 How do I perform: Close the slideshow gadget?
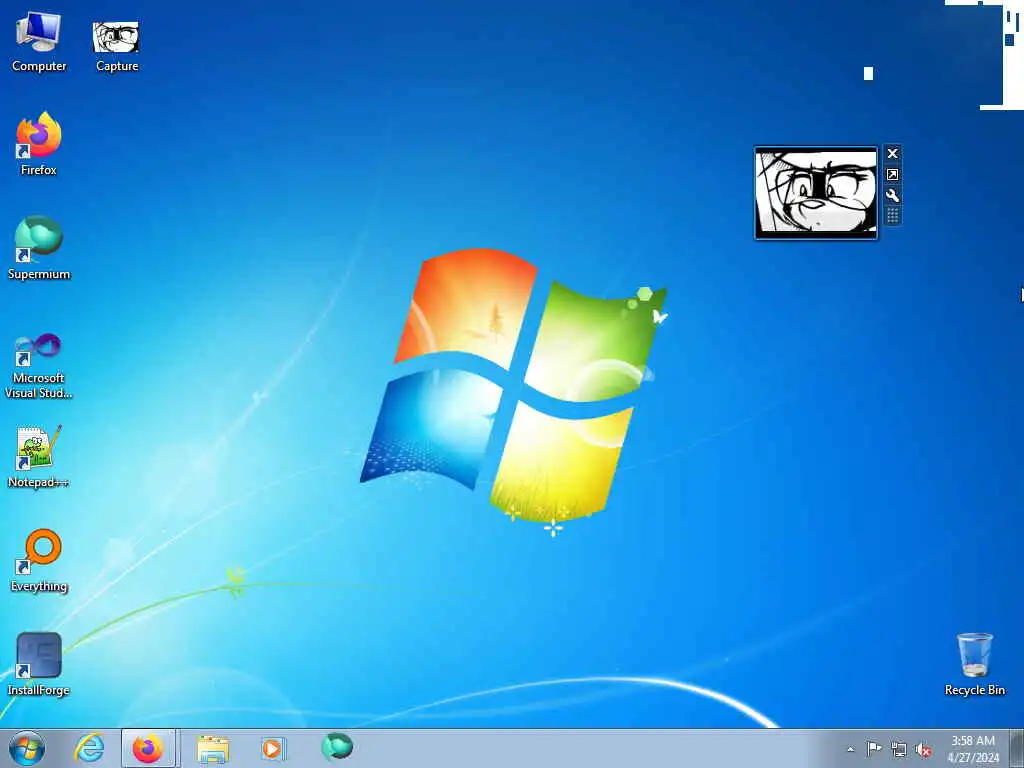[892, 153]
